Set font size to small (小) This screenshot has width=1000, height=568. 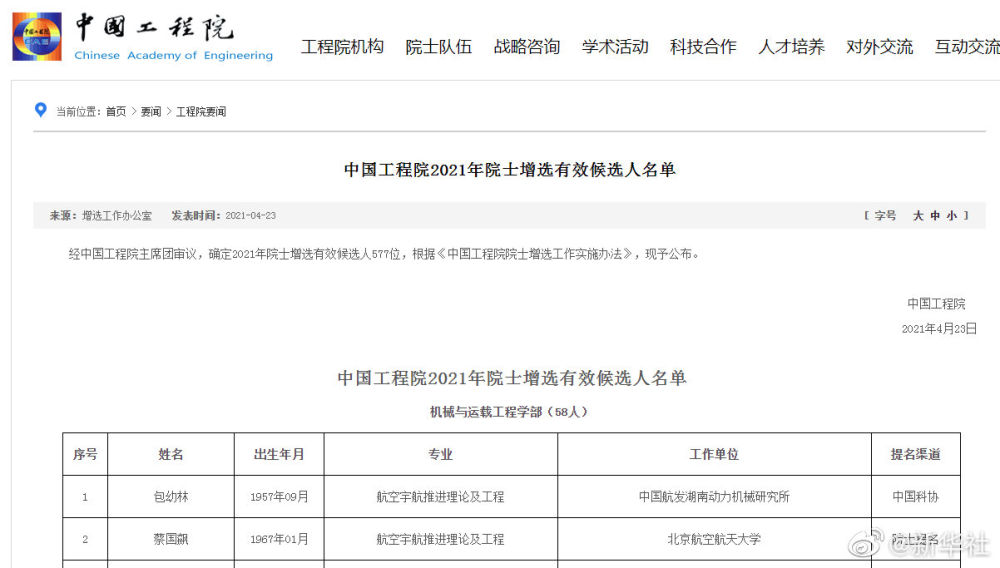[x=951, y=216]
